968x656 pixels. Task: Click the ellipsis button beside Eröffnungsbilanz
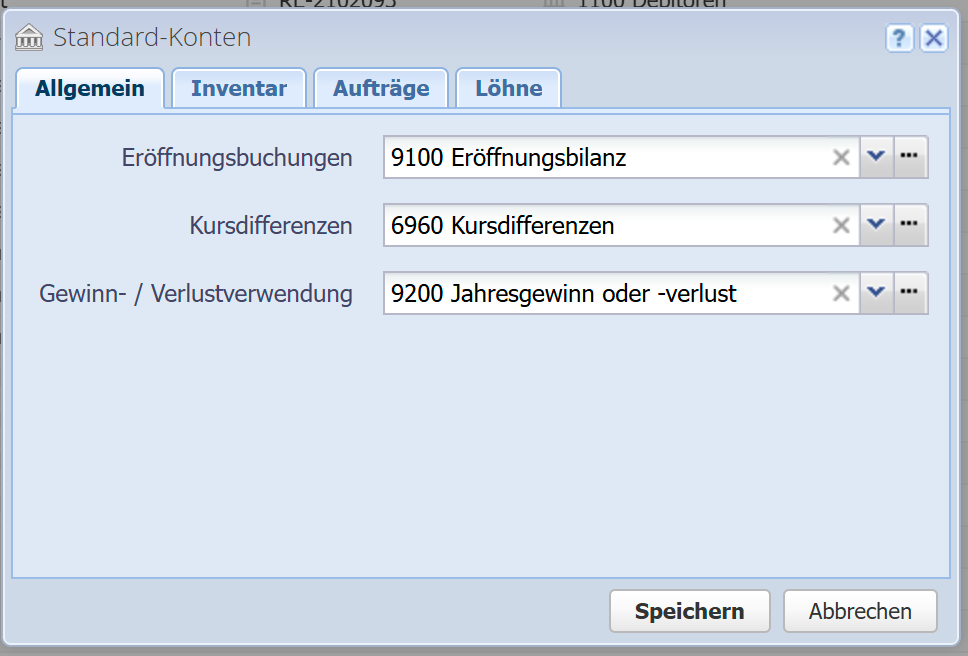pyautogui.click(x=910, y=157)
